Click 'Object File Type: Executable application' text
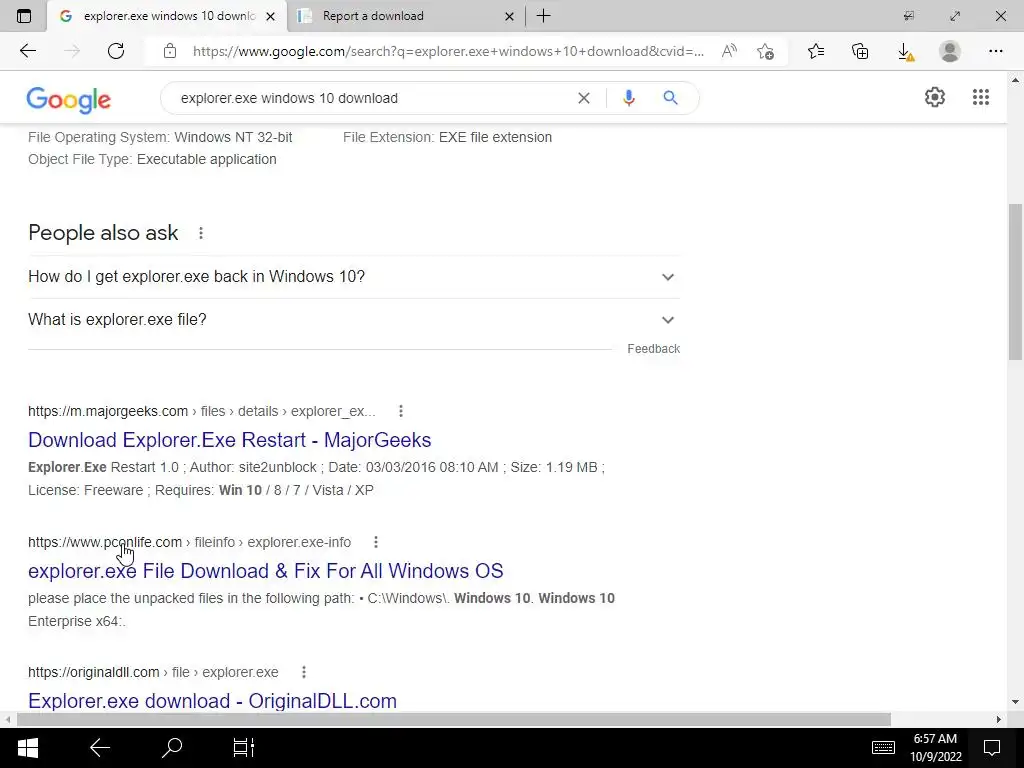1024x768 pixels. 152,159
